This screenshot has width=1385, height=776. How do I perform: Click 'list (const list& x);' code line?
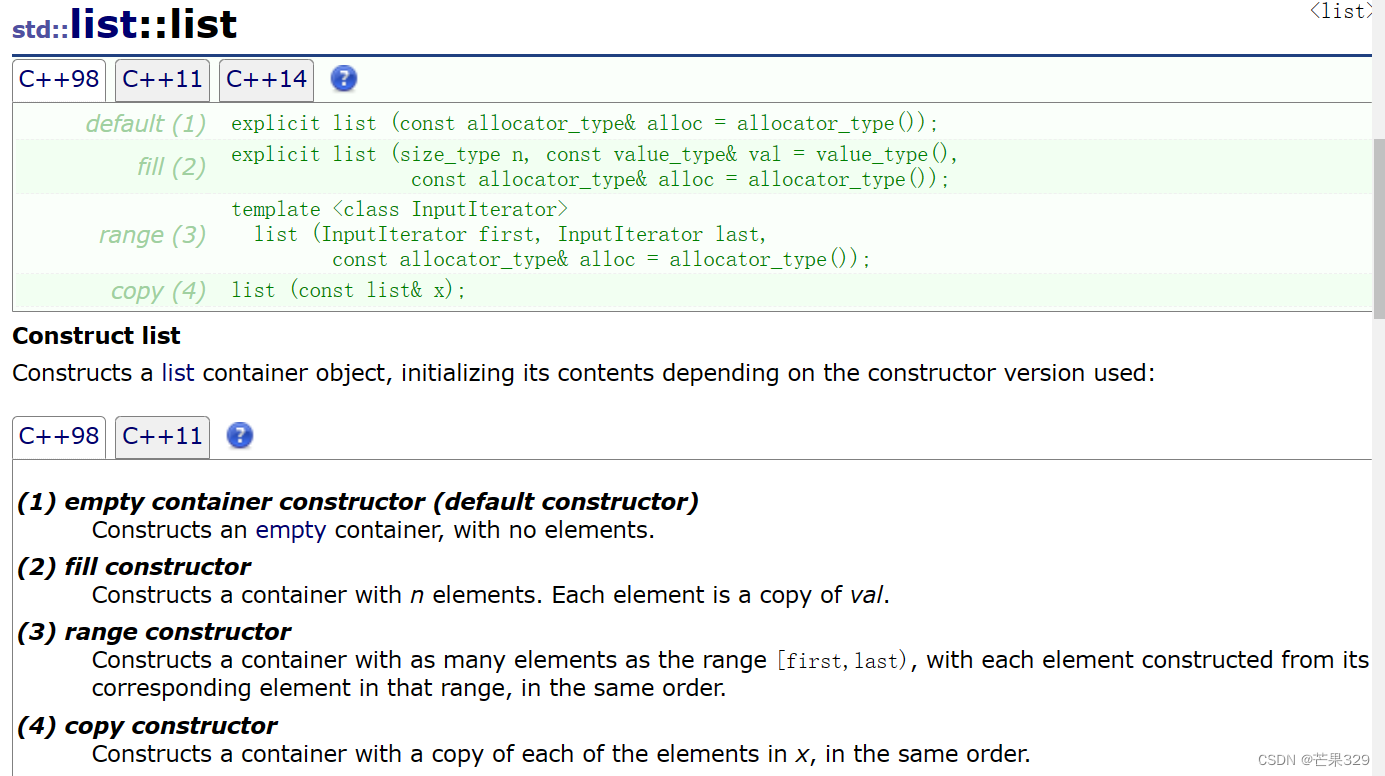[349, 290]
